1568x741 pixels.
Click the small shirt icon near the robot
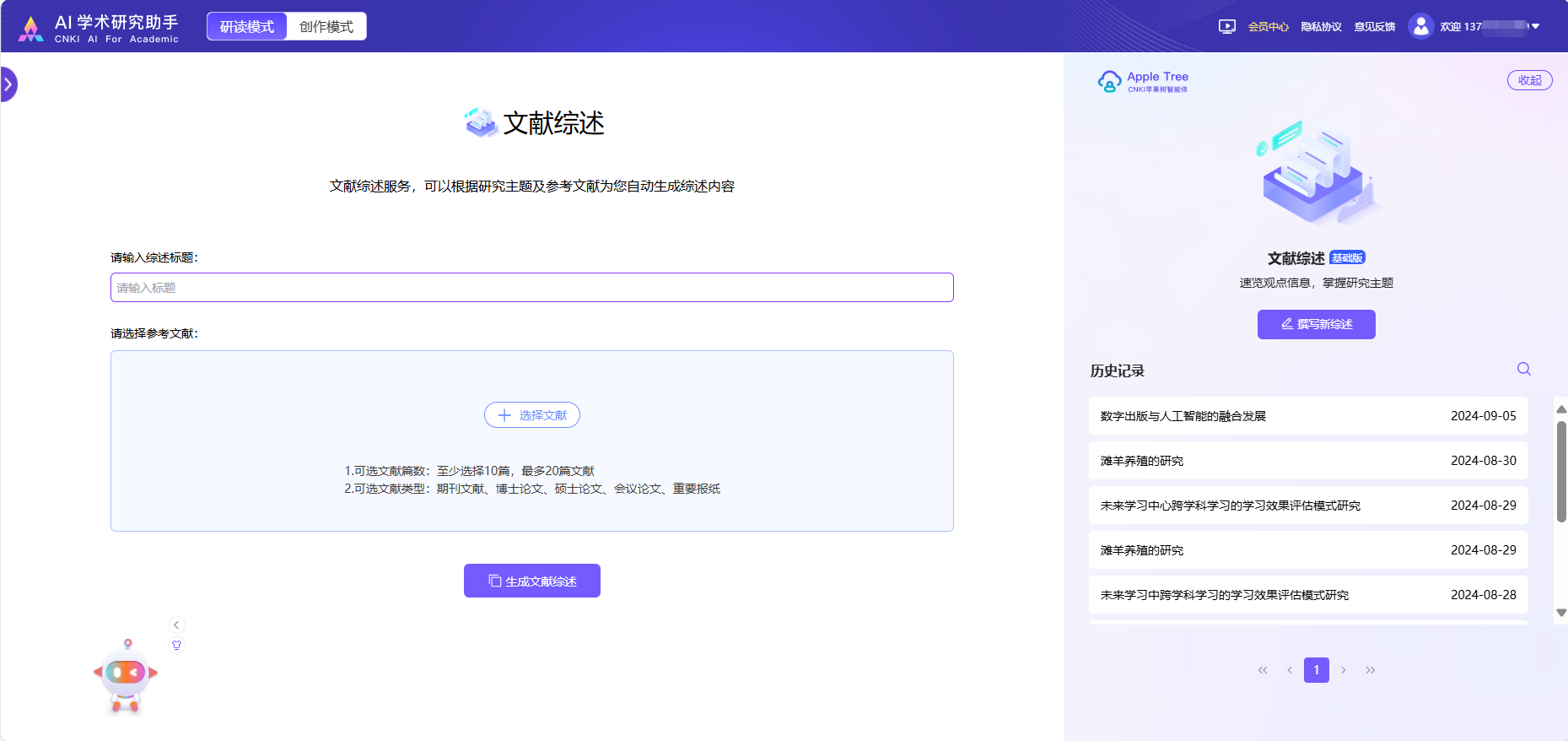[176, 645]
